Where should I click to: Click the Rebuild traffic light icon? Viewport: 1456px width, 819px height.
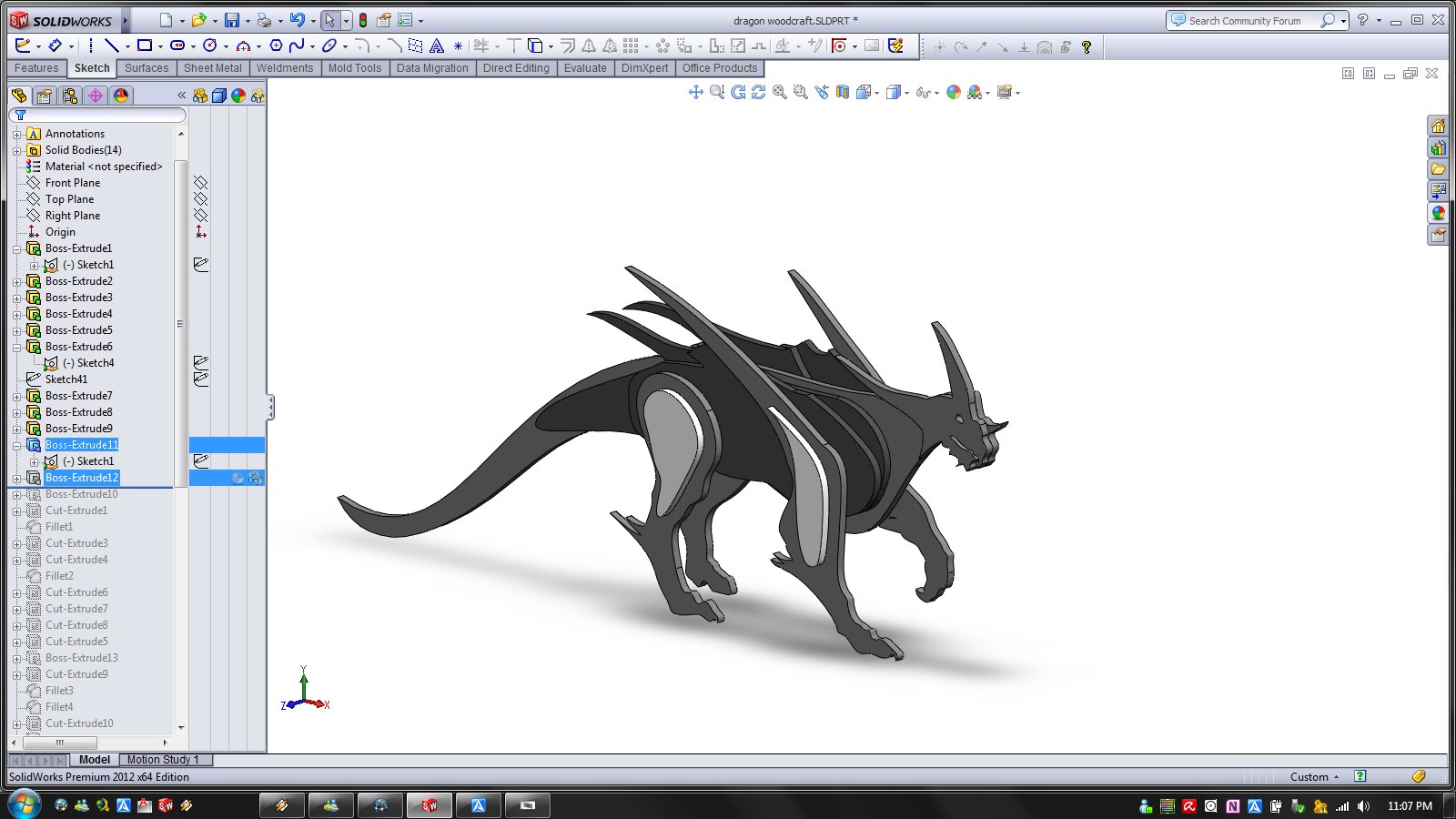pyautogui.click(x=362, y=20)
